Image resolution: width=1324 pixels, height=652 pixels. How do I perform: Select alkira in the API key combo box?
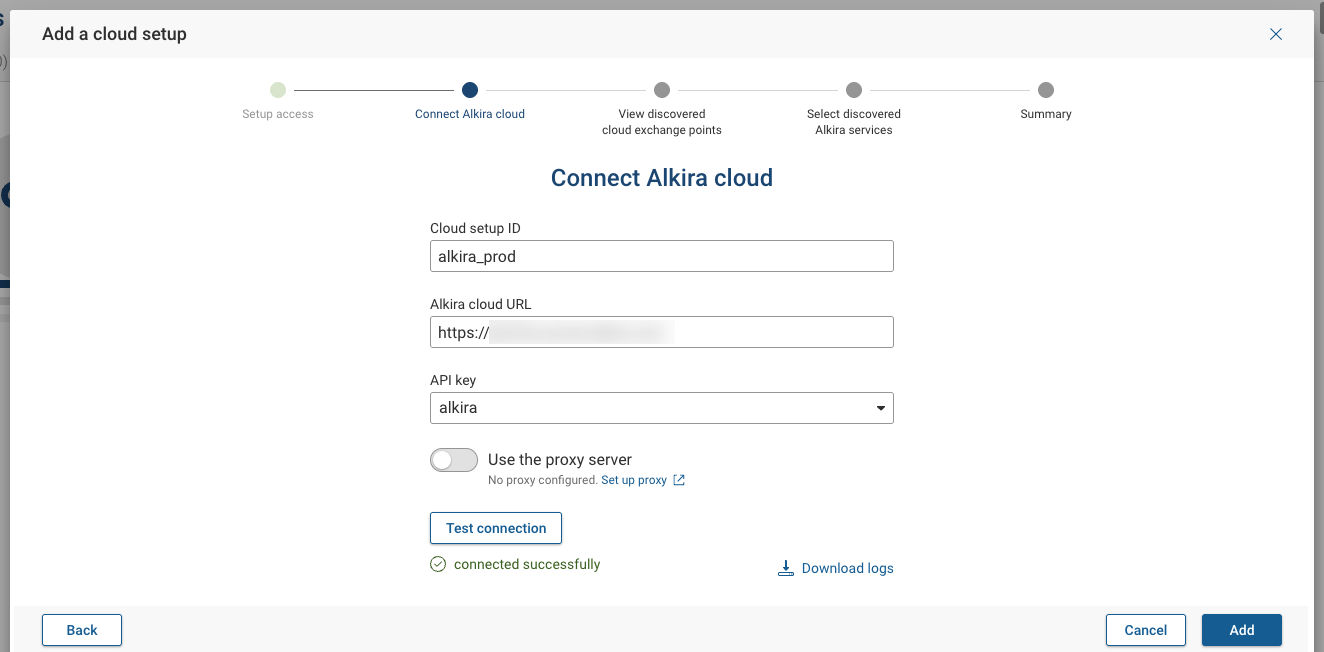tap(660, 408)
